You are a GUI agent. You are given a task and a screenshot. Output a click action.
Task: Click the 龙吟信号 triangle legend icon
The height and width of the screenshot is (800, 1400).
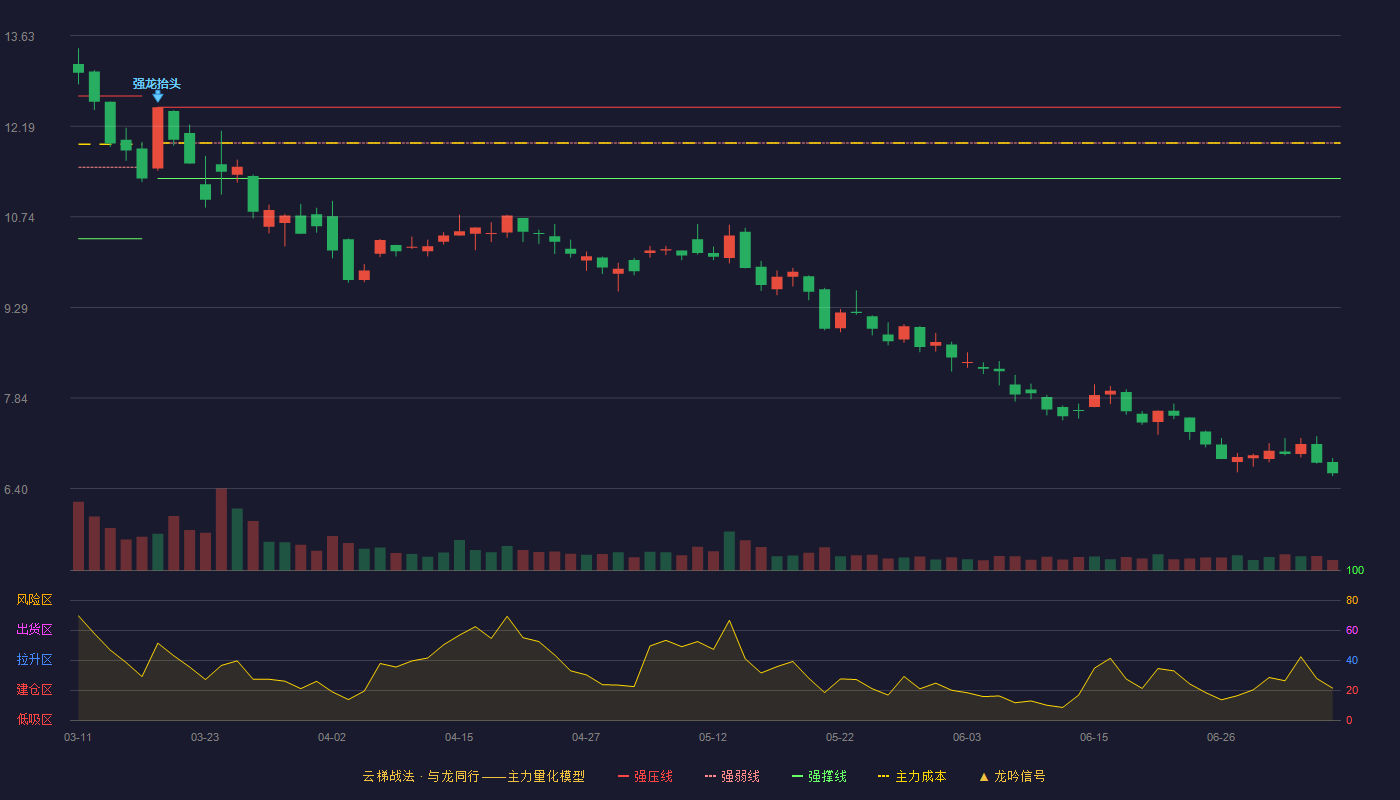coord(983,777)
